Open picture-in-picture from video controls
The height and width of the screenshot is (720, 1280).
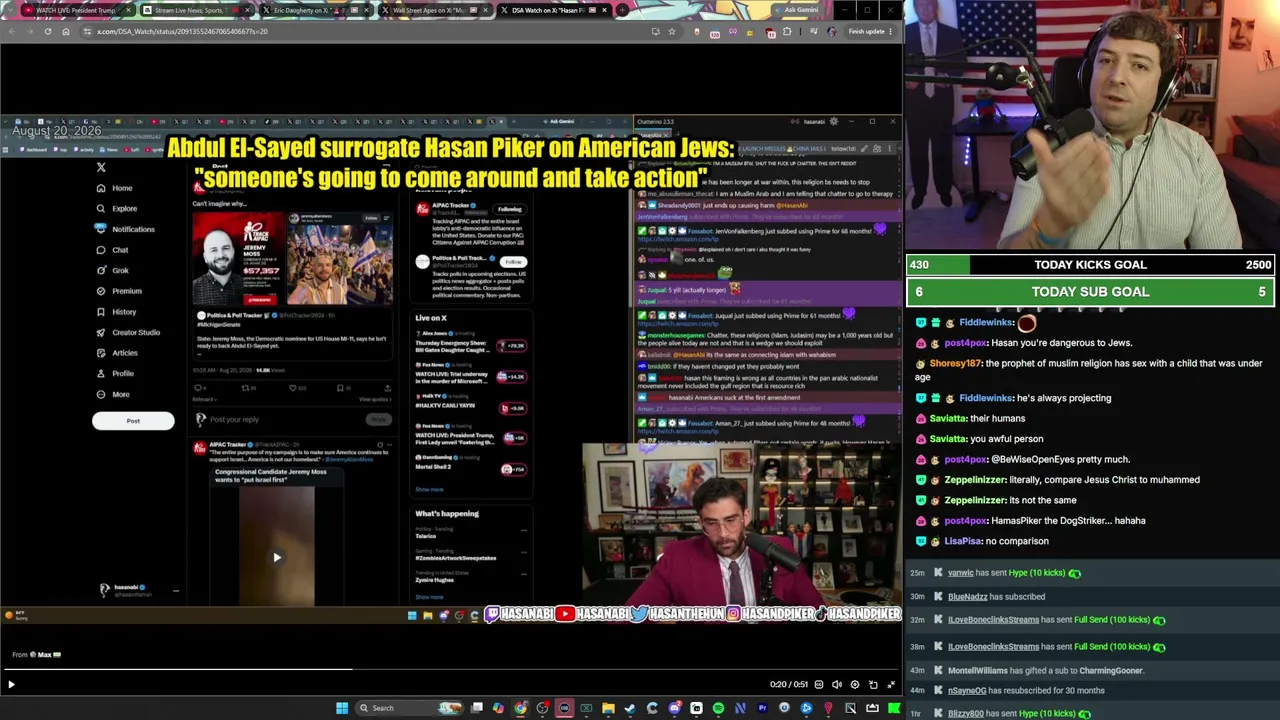click(873, 684)
